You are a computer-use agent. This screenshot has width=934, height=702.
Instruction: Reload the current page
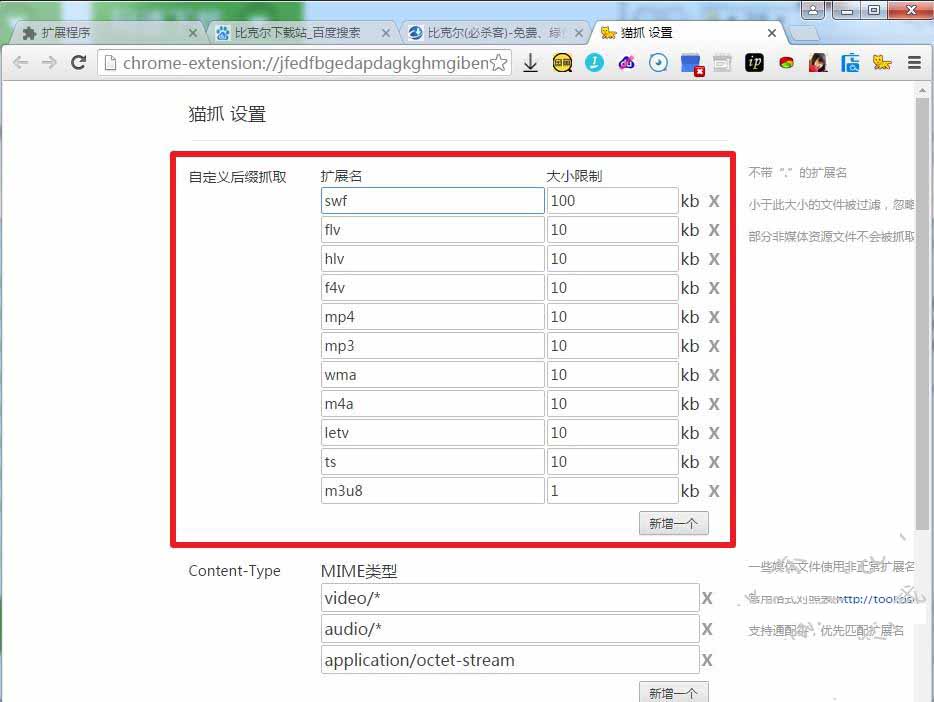tap(79, 63)
